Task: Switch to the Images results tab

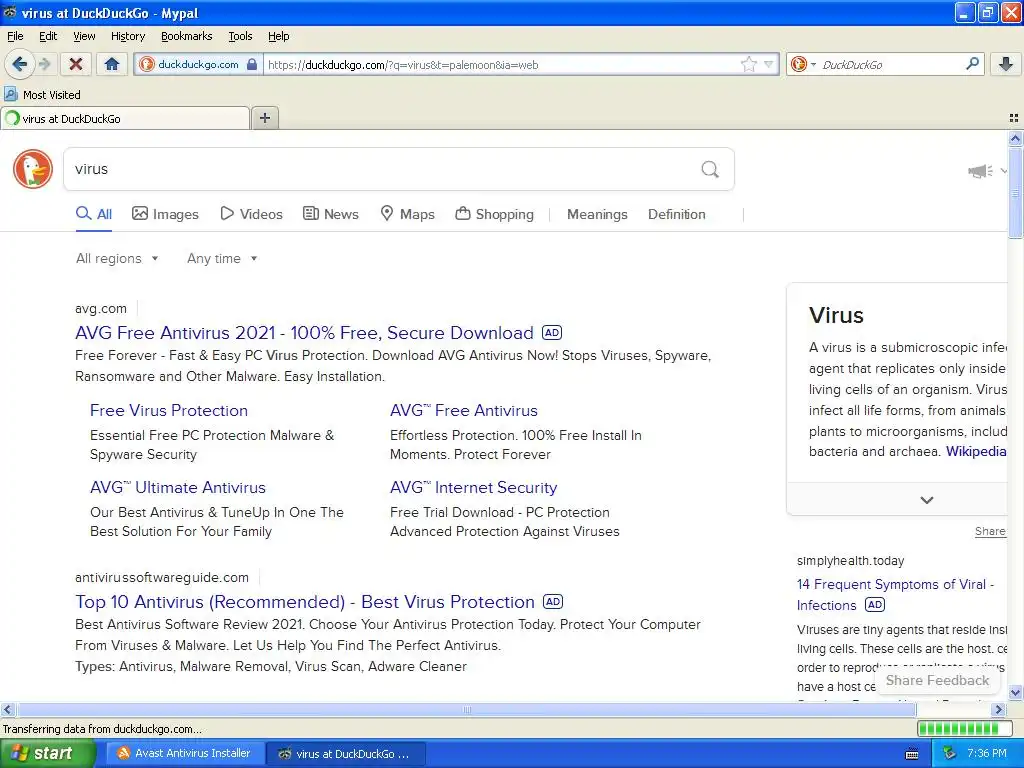Action: click(165, 214)
